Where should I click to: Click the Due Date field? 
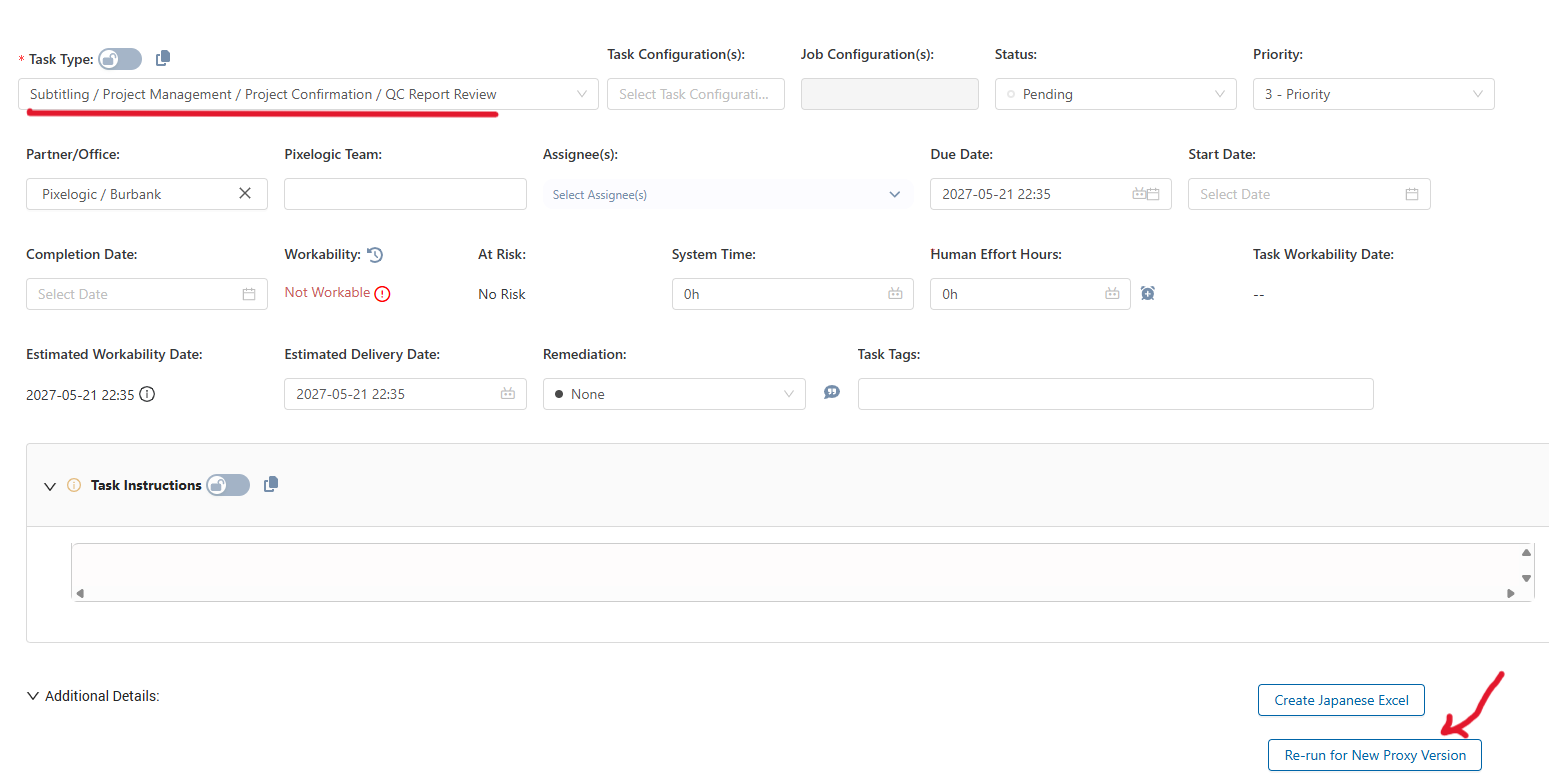(1050, 194)
